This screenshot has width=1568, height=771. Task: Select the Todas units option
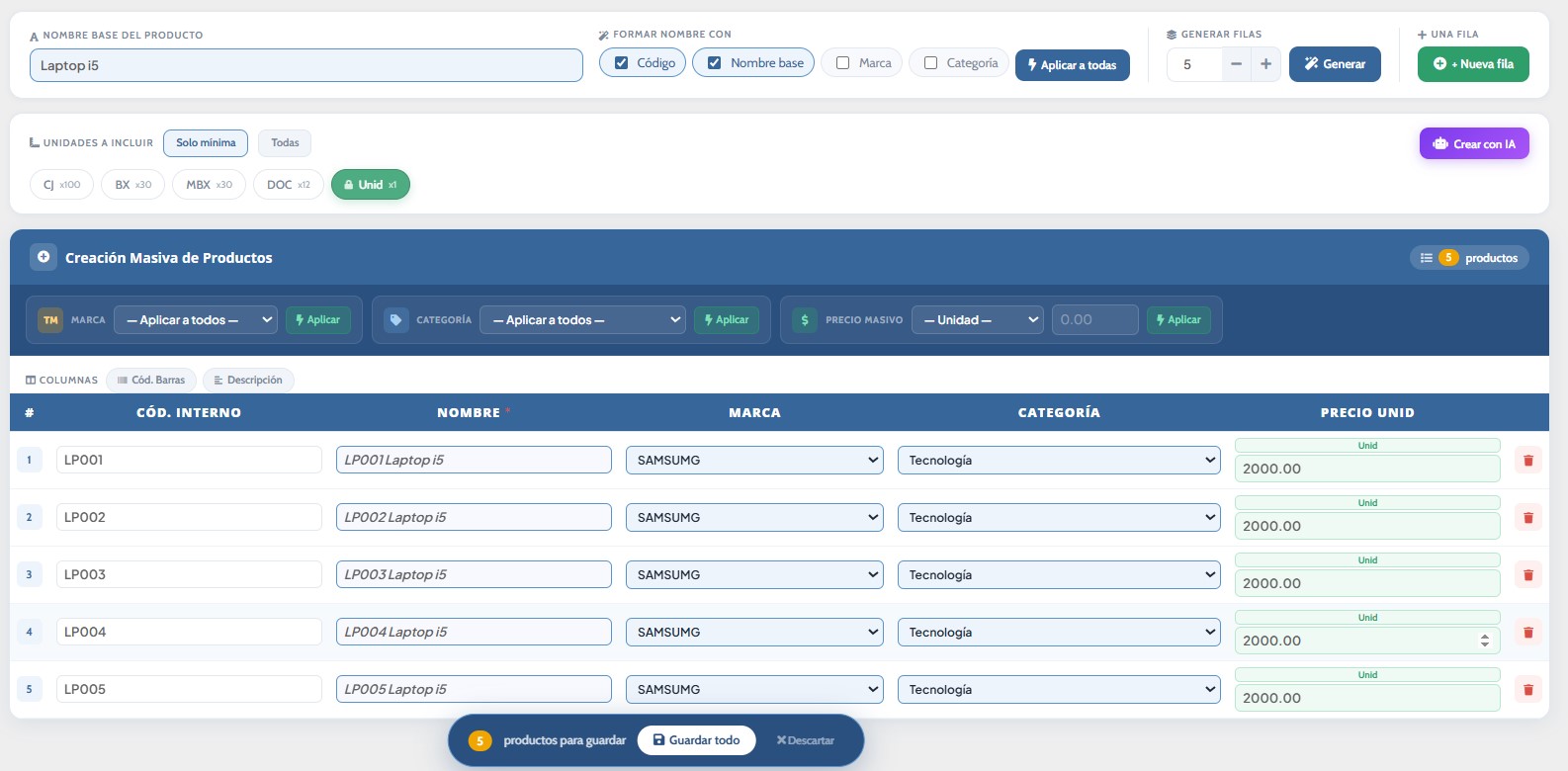285,143
